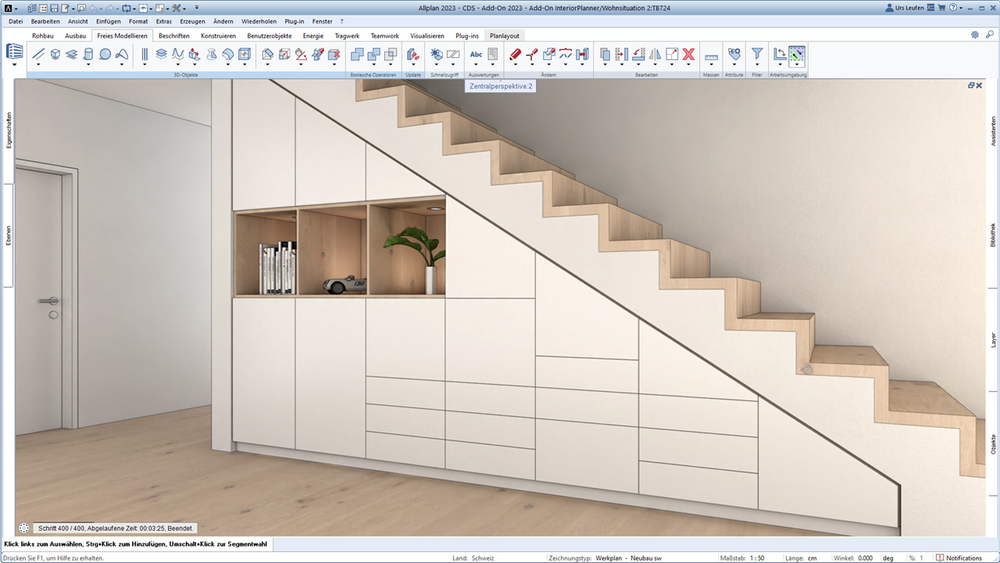Switch to the Planlayout tab
The height and width of the screenshot is (563, 1000).
click(504, 36)
